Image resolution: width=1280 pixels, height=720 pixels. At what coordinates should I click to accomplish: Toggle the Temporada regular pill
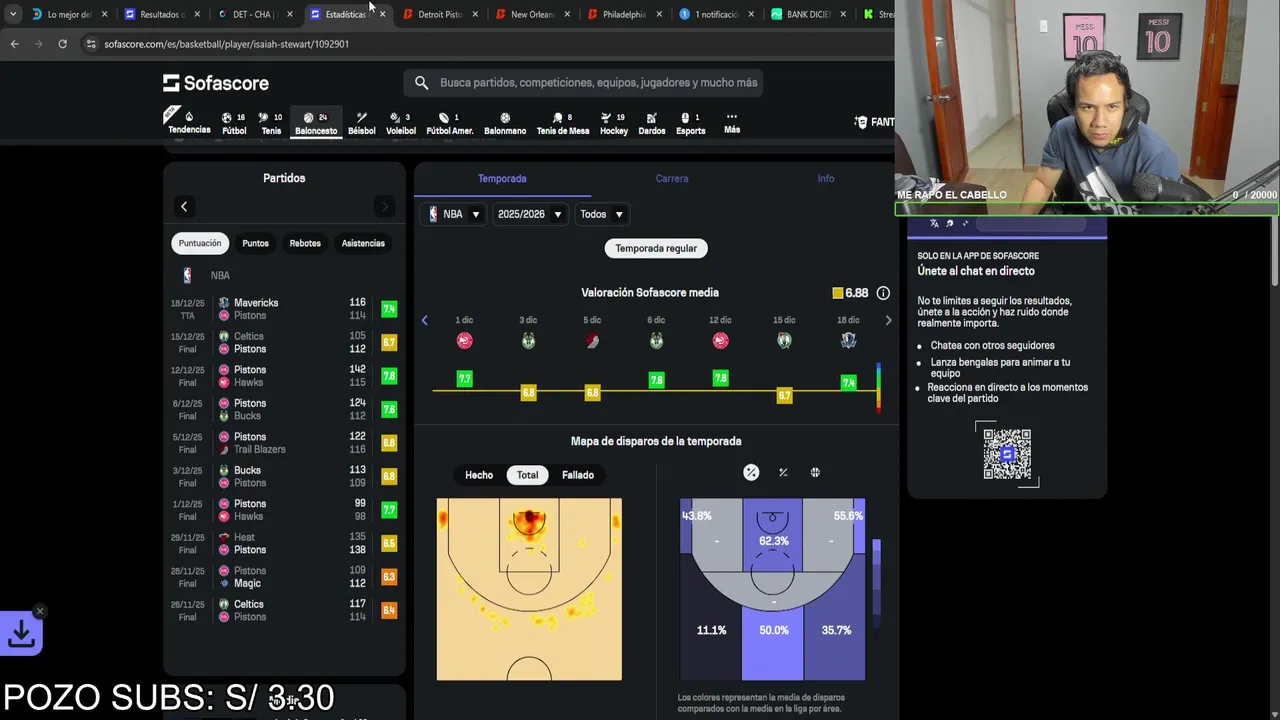(656, 248)
